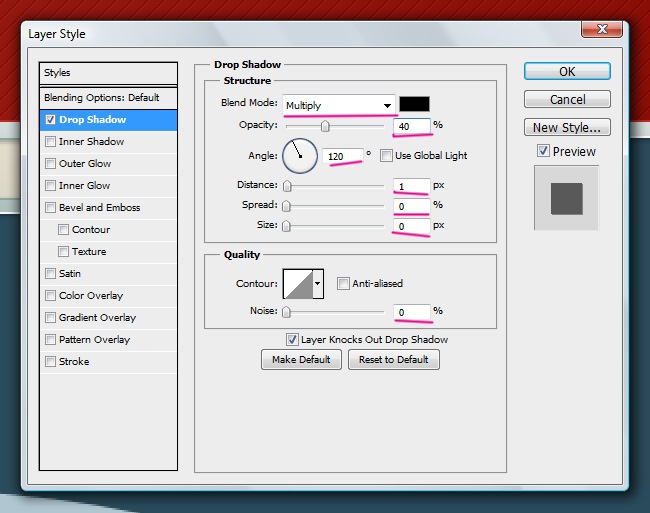Screen dimensions: 650x513
Task: Select the Stroke style entry
Action: (74, 362)
